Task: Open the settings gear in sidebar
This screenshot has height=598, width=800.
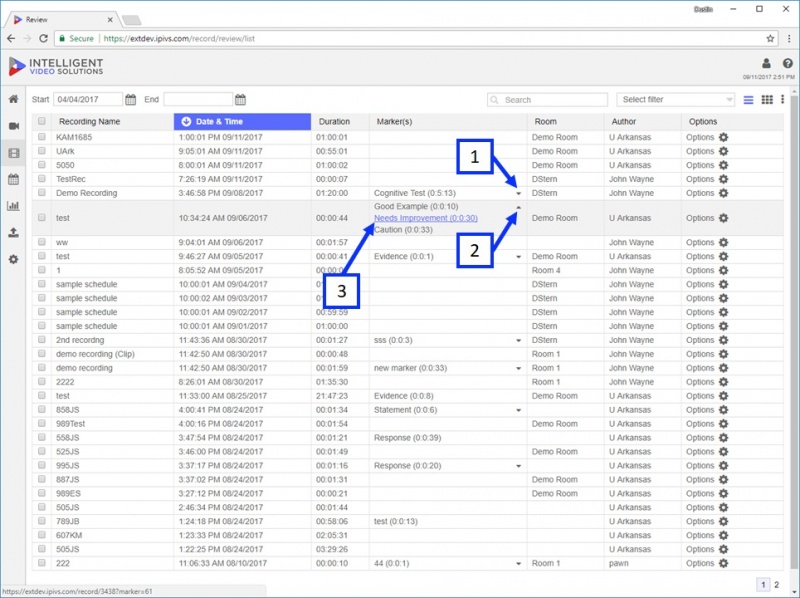Action: [14, 259]
